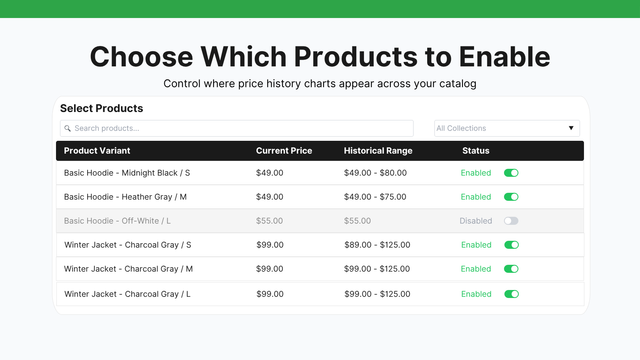
Task: Click Enabled label in Midnight Black row
Action: pos(476,173)
